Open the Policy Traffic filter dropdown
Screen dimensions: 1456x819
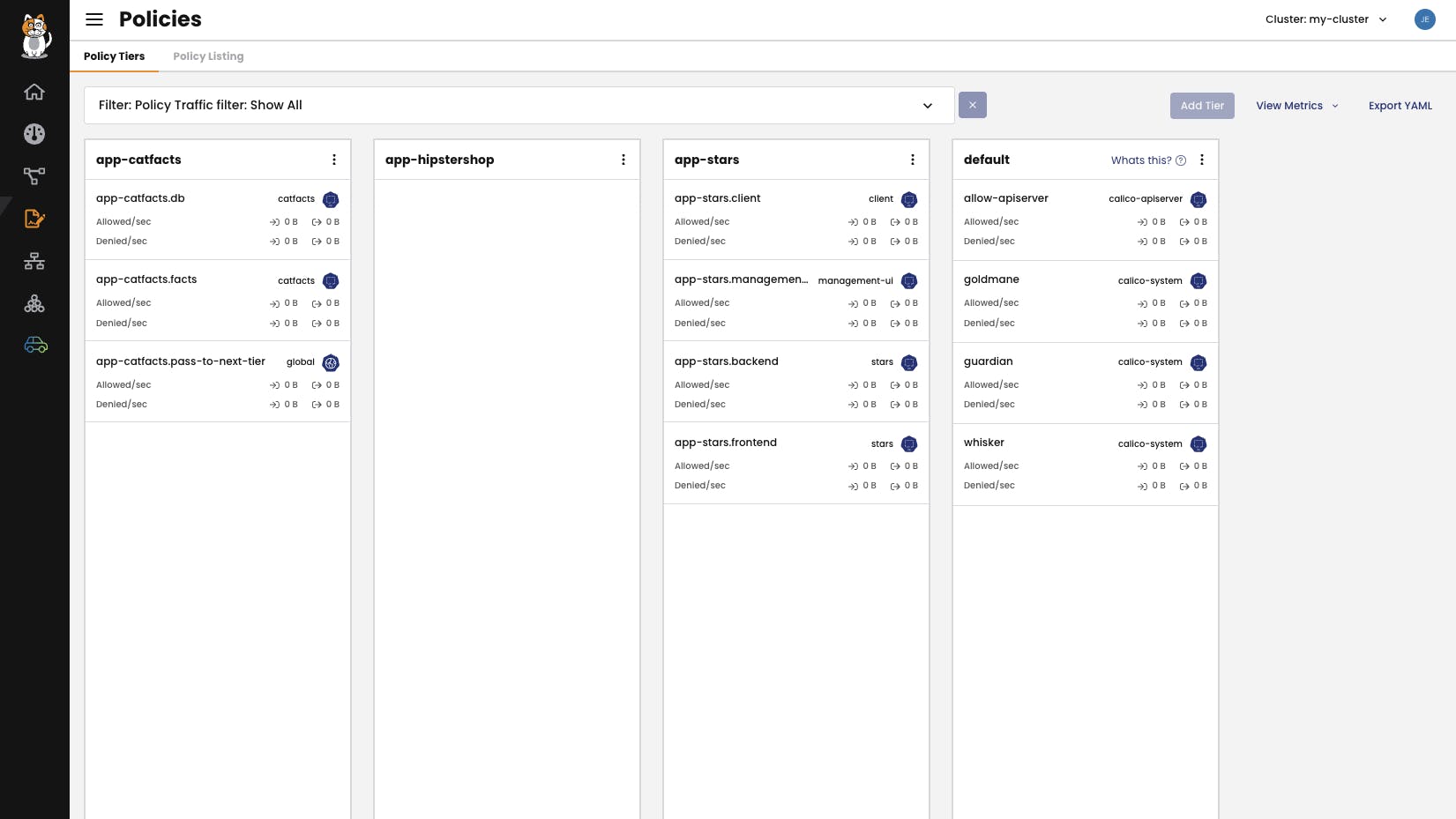(928, 105)
